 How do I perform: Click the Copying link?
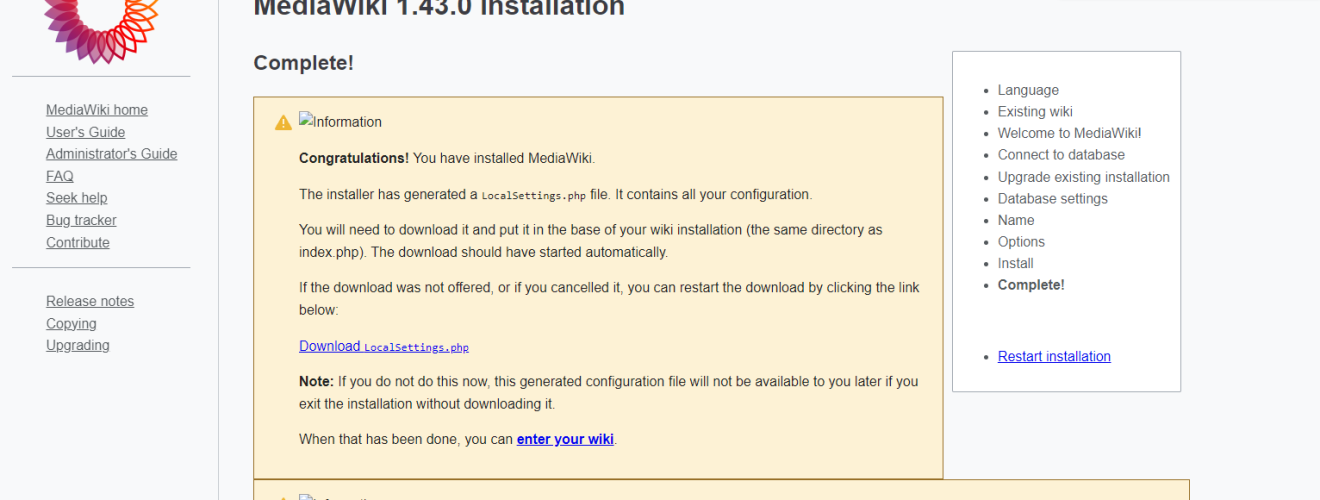click(x=71, y=324)
